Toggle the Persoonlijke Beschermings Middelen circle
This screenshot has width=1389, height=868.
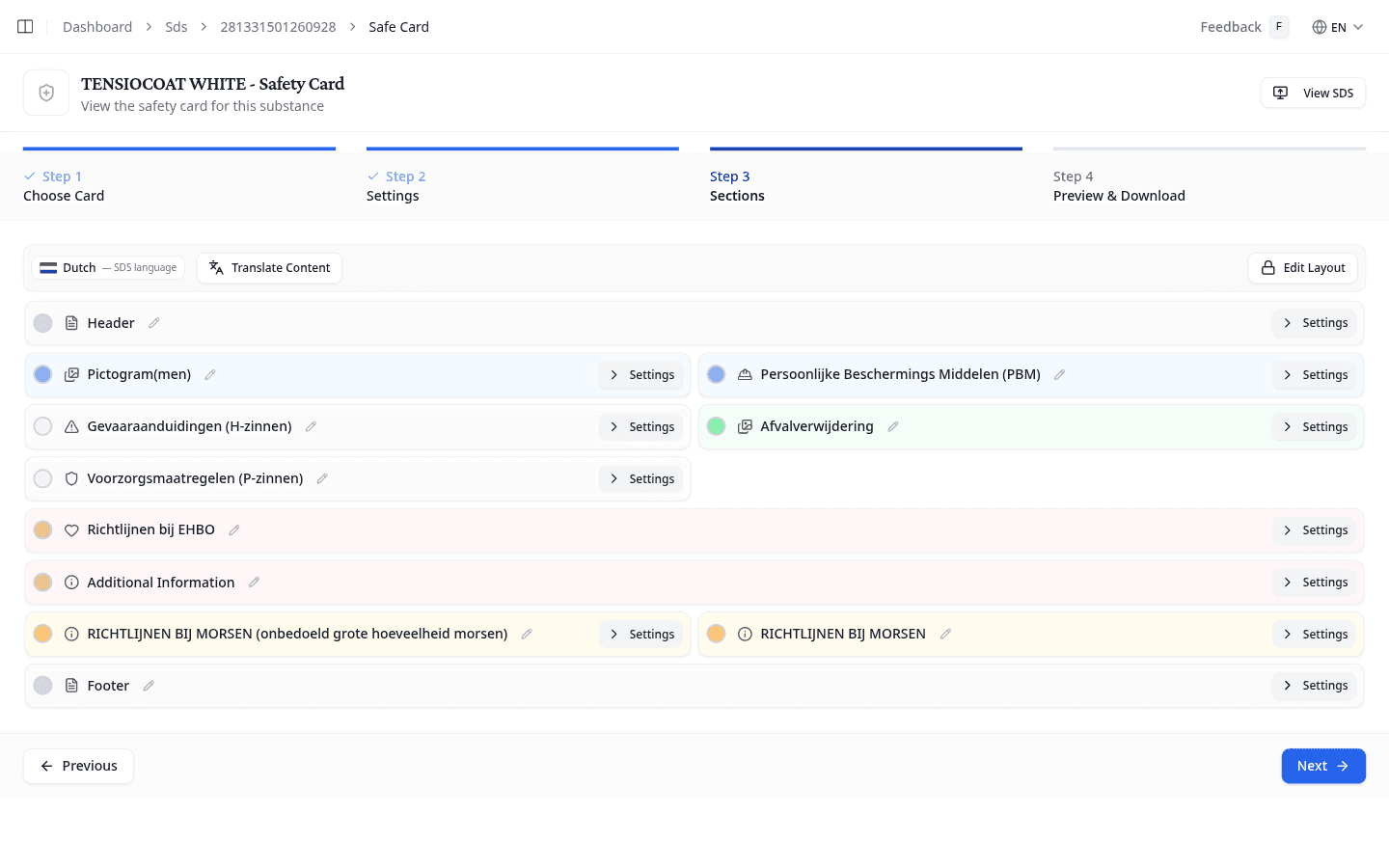[716, 374]
